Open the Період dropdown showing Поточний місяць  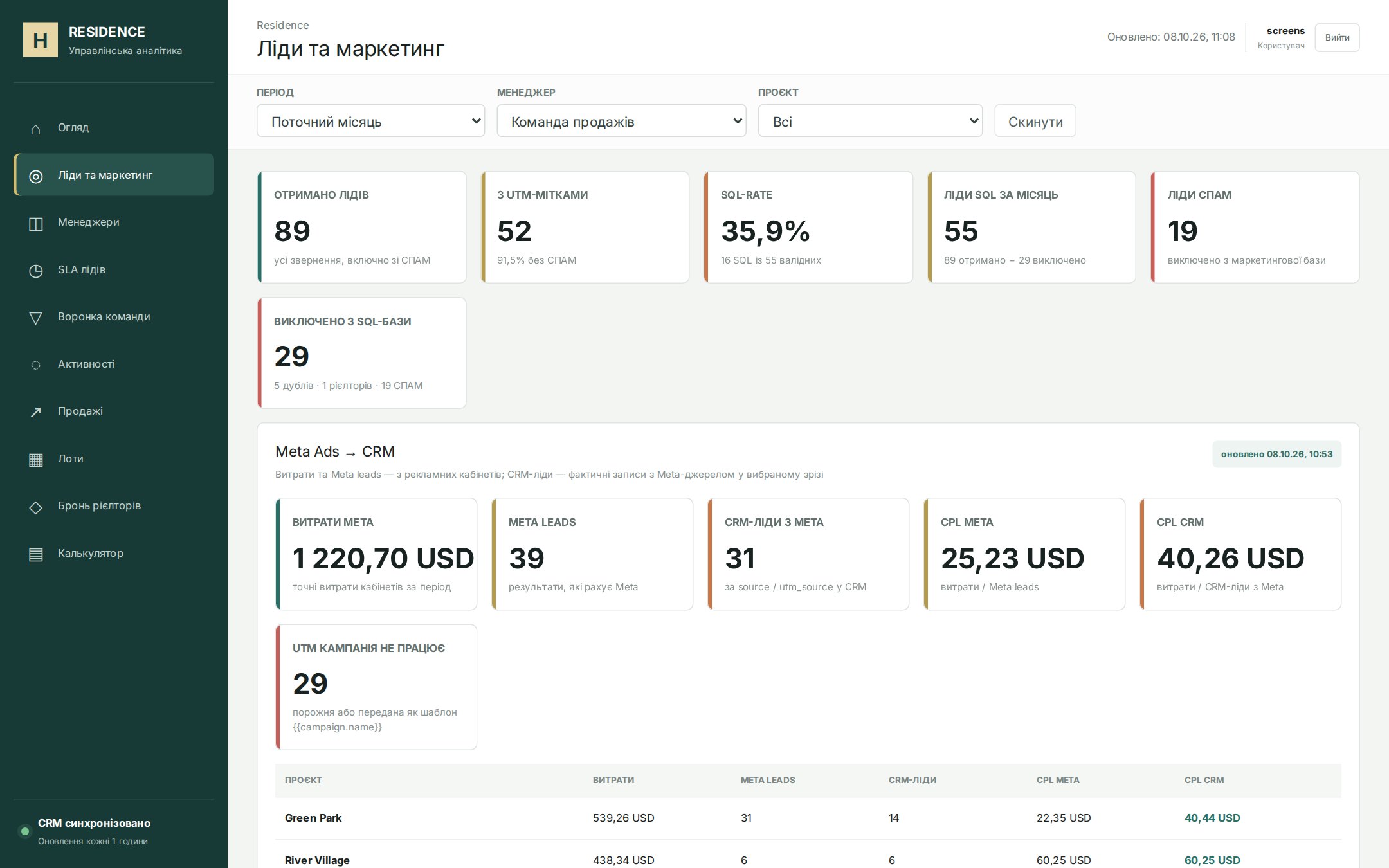[370, 121]
